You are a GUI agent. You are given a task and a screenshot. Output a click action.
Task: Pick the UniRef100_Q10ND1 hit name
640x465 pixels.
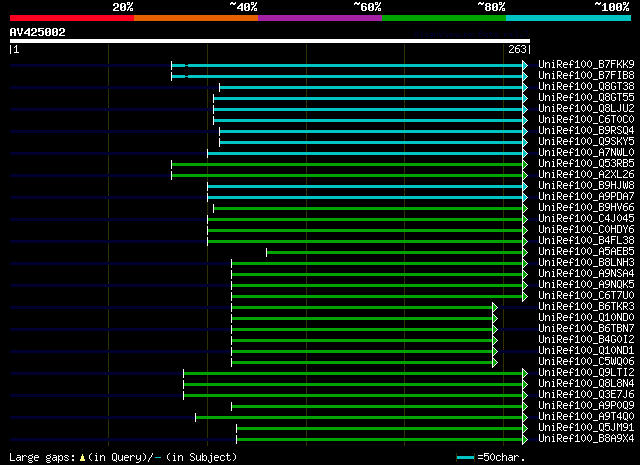(586, 351)
